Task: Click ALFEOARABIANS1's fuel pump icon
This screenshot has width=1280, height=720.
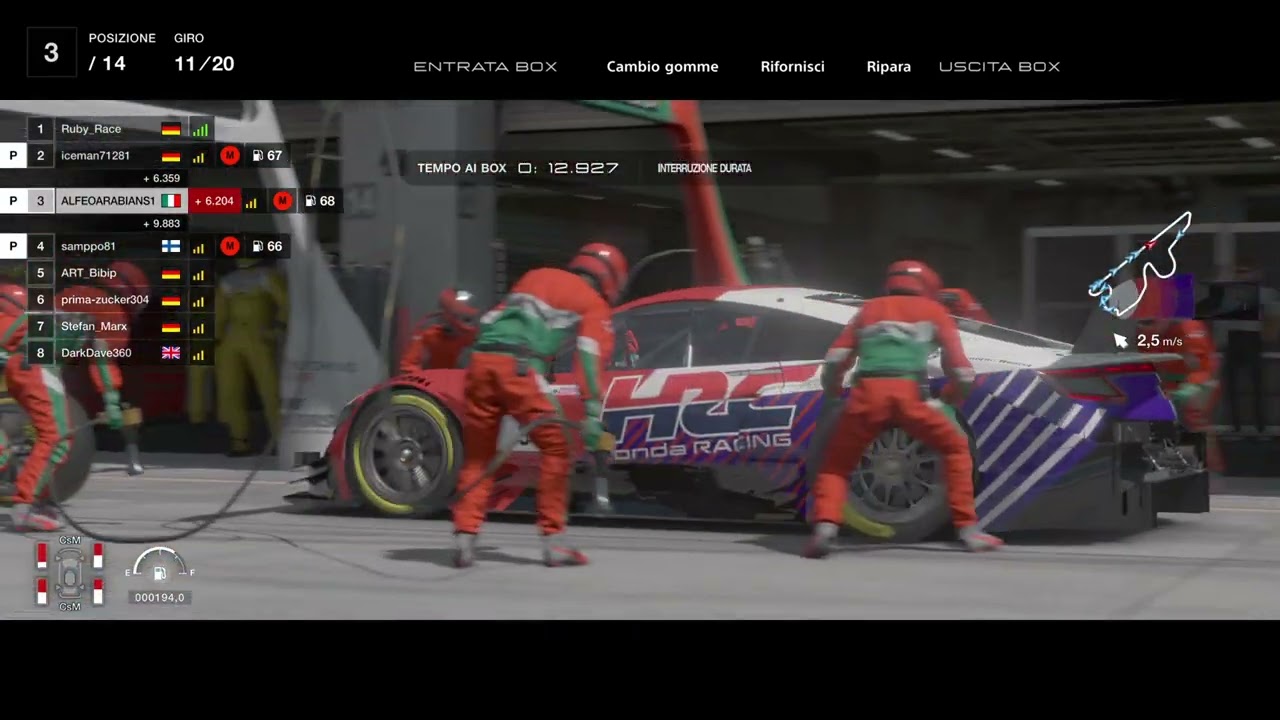Action: coord(310,201)
